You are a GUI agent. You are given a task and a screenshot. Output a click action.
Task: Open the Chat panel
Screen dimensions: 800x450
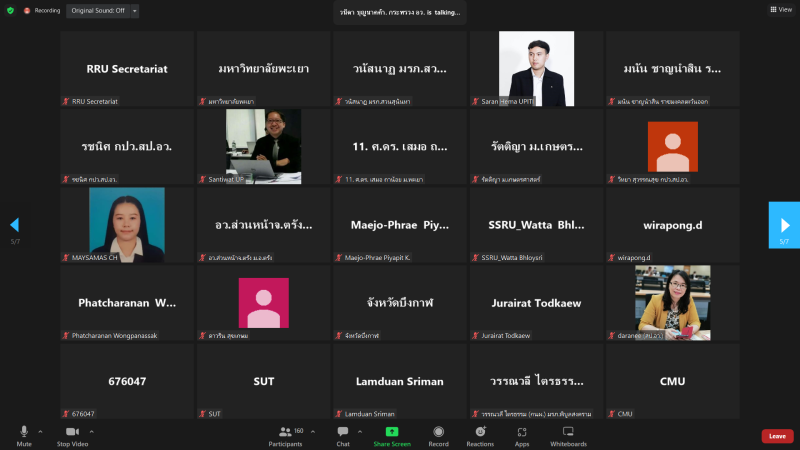(x=343, y=434)
